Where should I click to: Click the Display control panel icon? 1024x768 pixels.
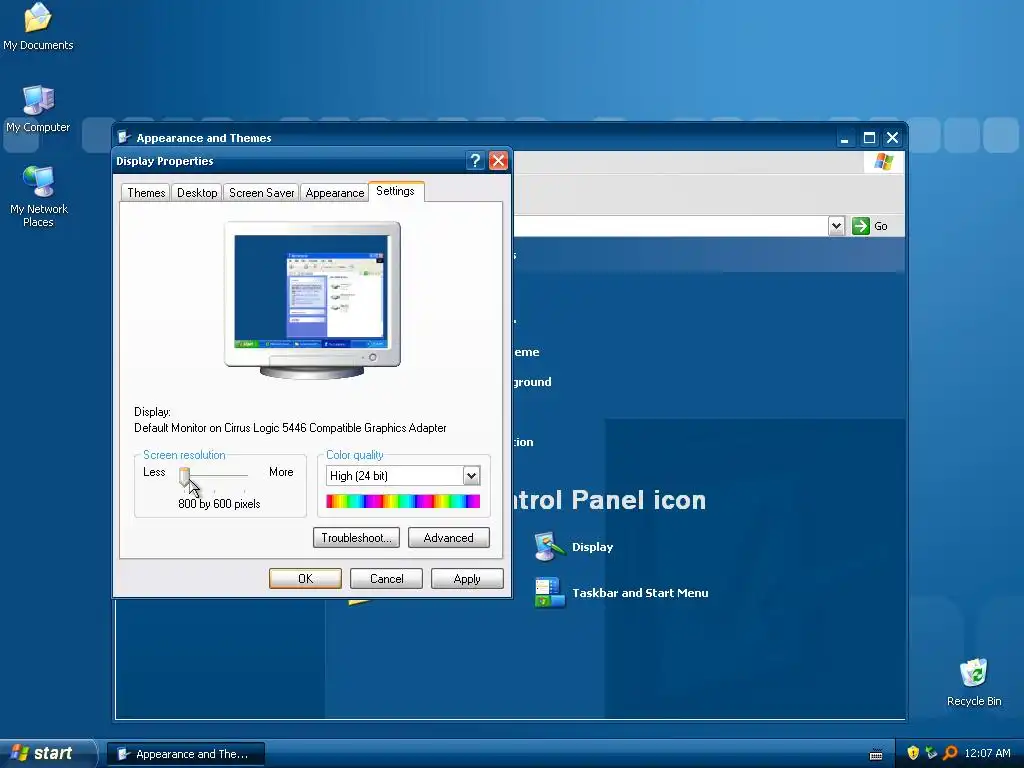tap(549, 547)
